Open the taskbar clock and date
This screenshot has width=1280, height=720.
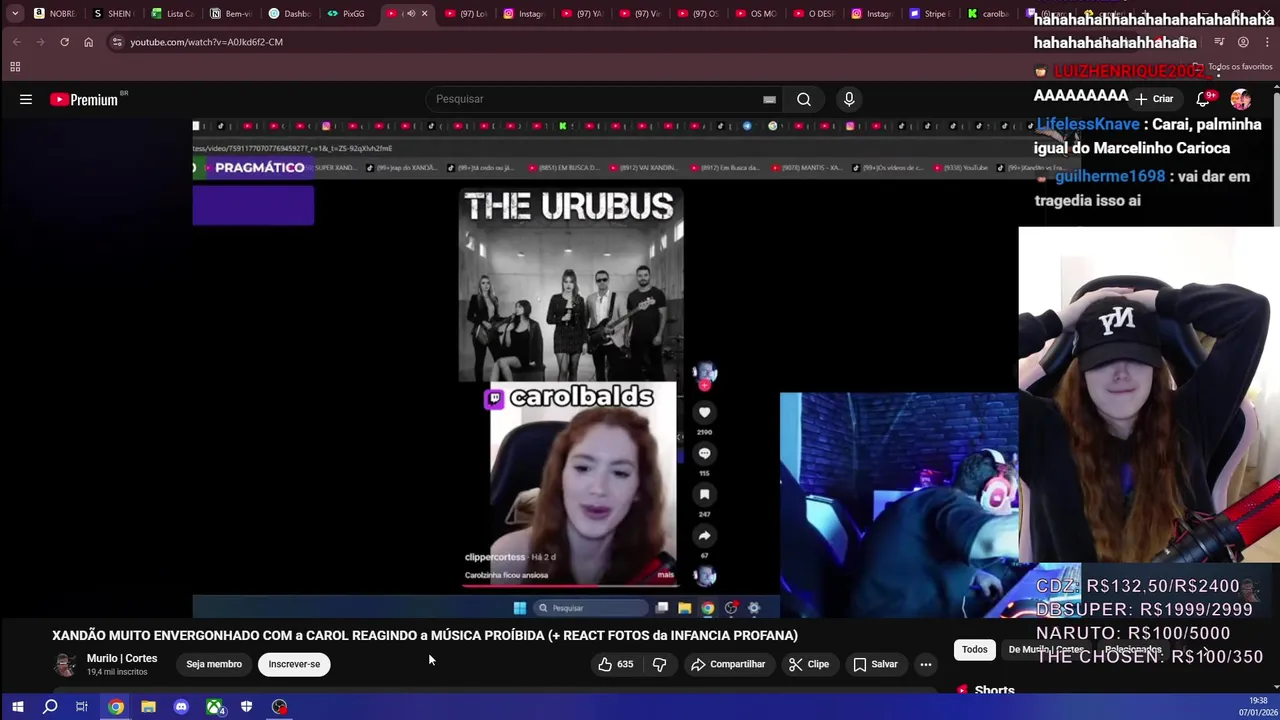coord(1257,707)
